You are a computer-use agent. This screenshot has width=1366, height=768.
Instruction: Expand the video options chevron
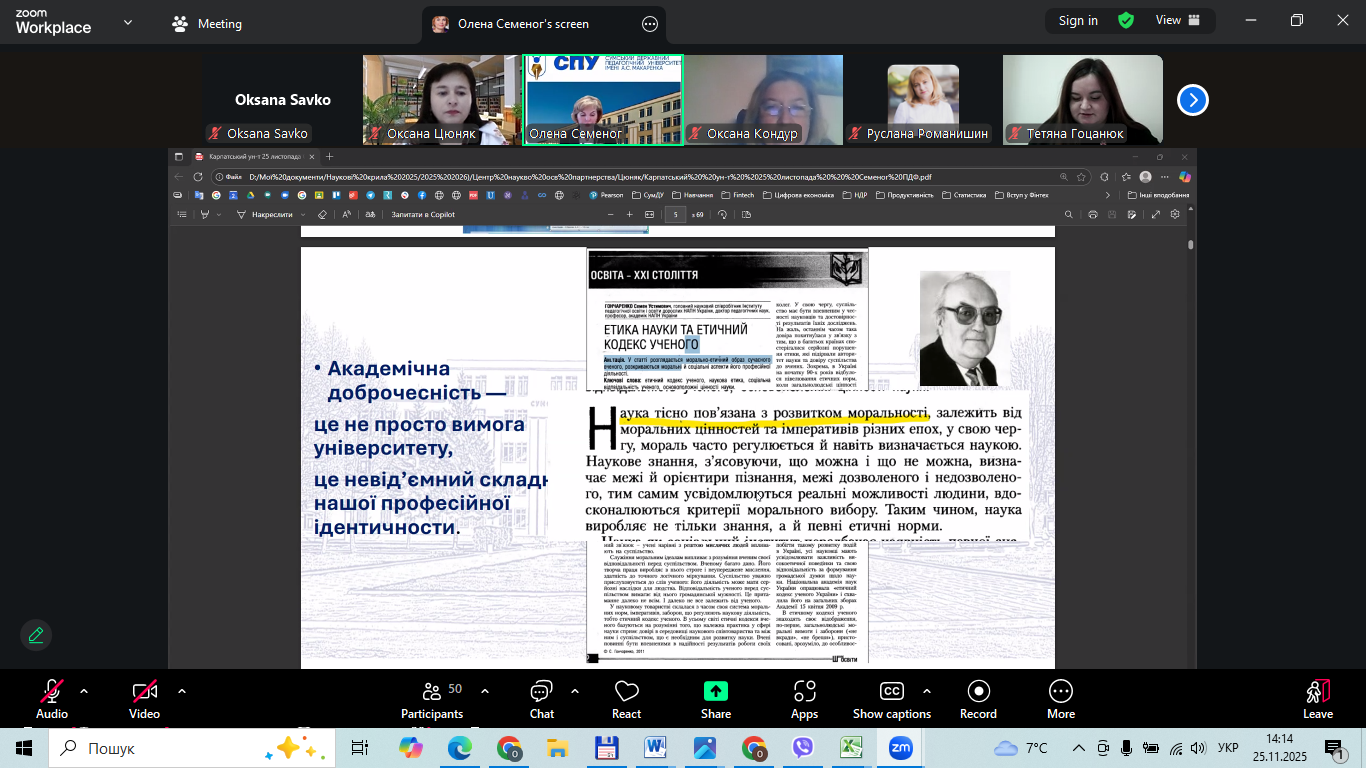pyautogui.click(x=182, y=691)
